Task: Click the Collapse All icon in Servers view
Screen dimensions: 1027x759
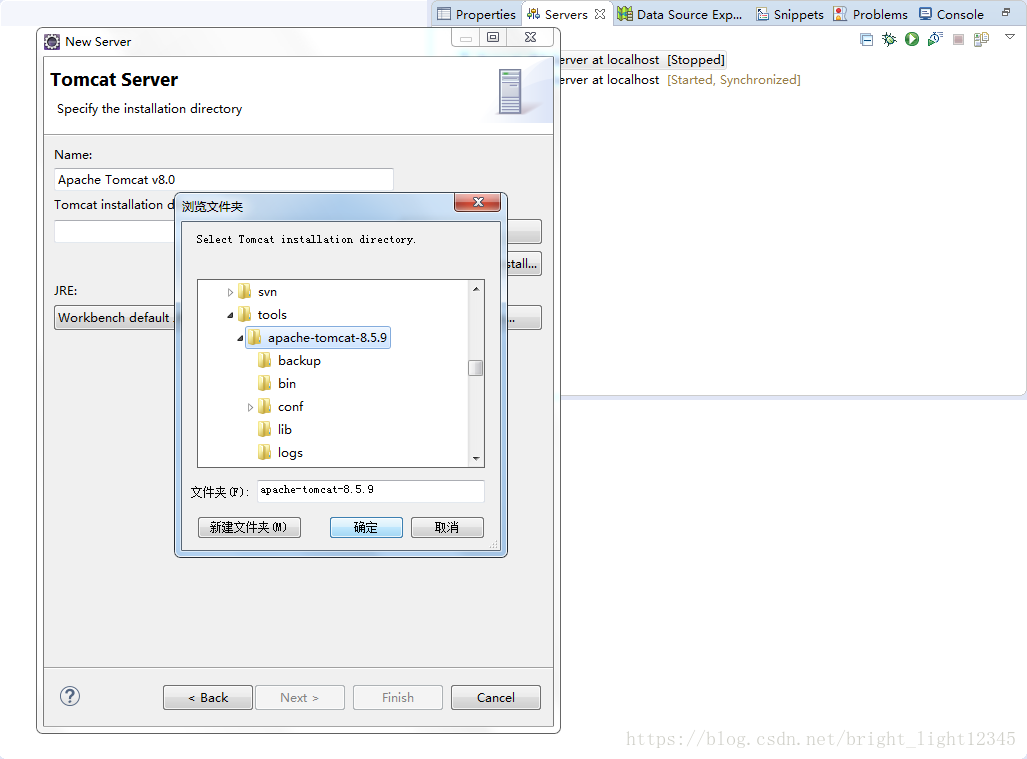Action: coord(867,40)
